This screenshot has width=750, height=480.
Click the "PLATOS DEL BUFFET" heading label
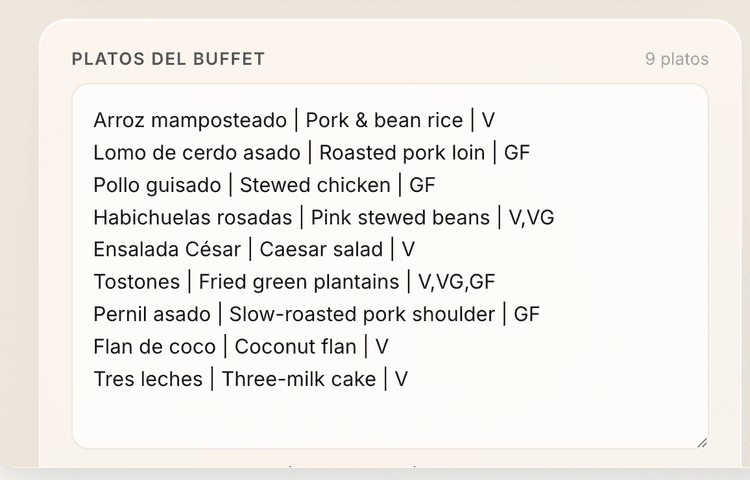pos(168,59)
